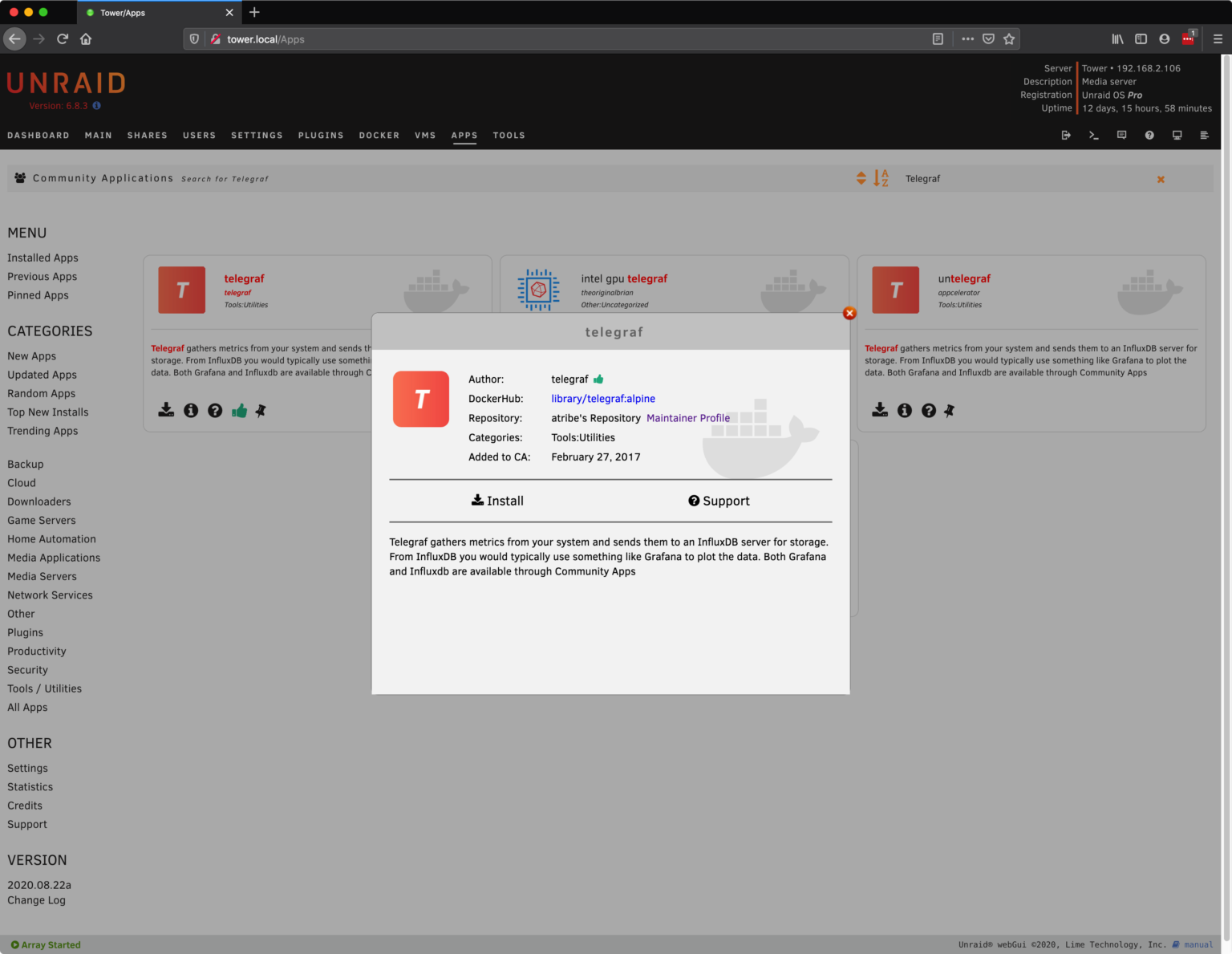Click the Unraid logo
Viewport: 1232px width, 954px height.
[x=67, y=83]
